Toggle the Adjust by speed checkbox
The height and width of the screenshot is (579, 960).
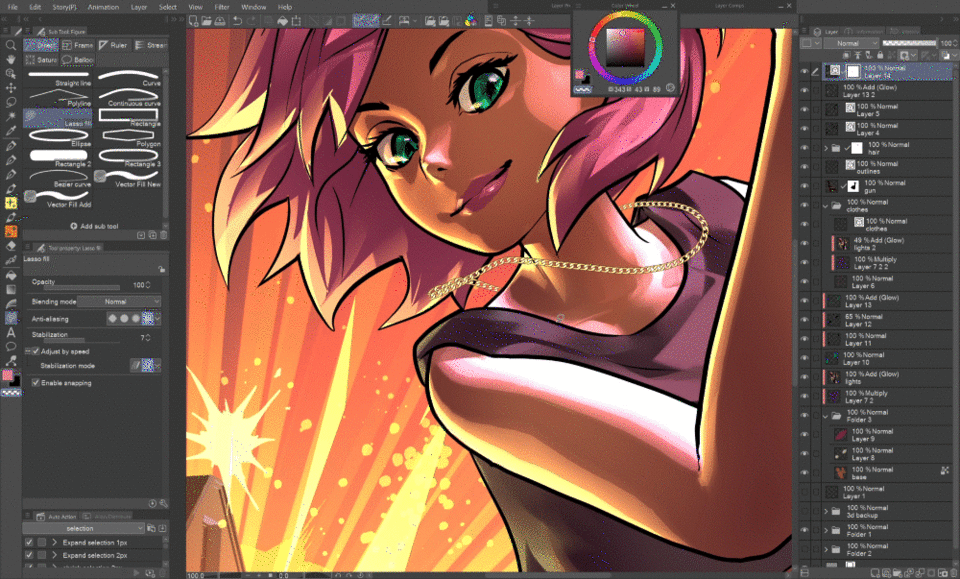pyautogui.click(x=36, y=351)
